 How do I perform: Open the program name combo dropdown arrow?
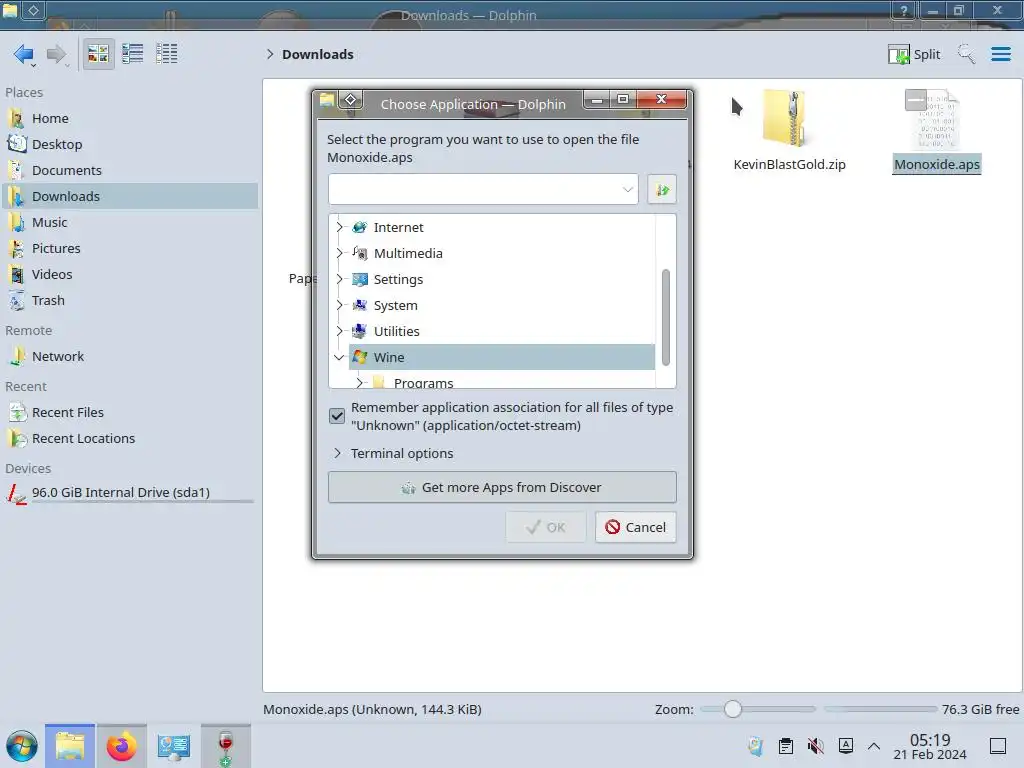[x=628, y=189]
